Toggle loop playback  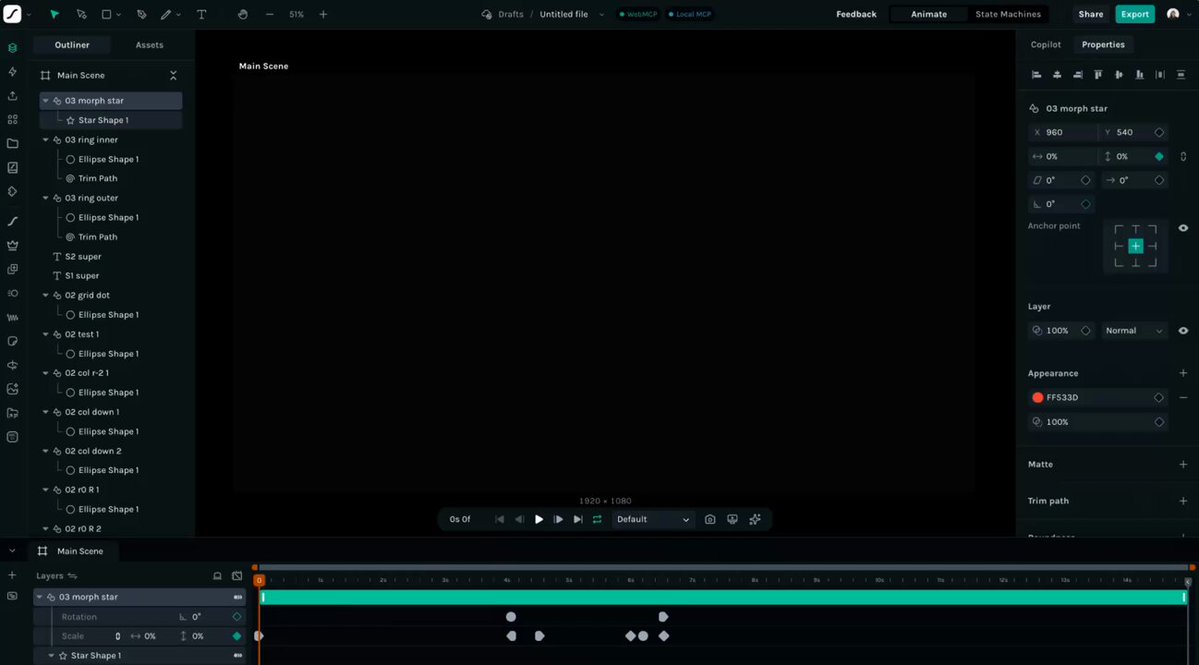597,519
